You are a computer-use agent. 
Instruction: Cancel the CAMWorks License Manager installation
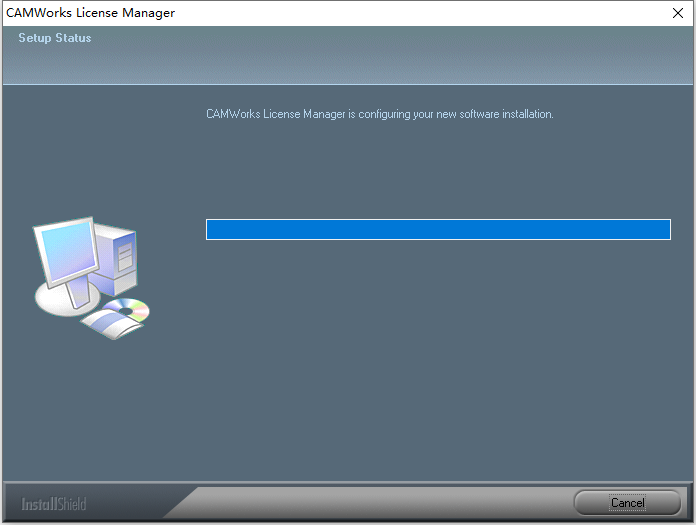627,503
